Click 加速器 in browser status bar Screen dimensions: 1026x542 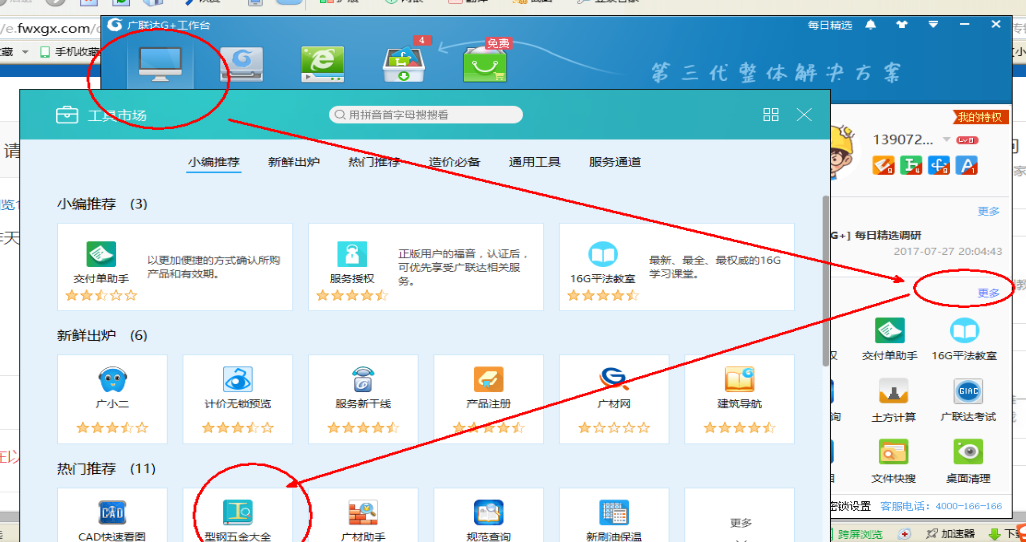tap(953, 534)
